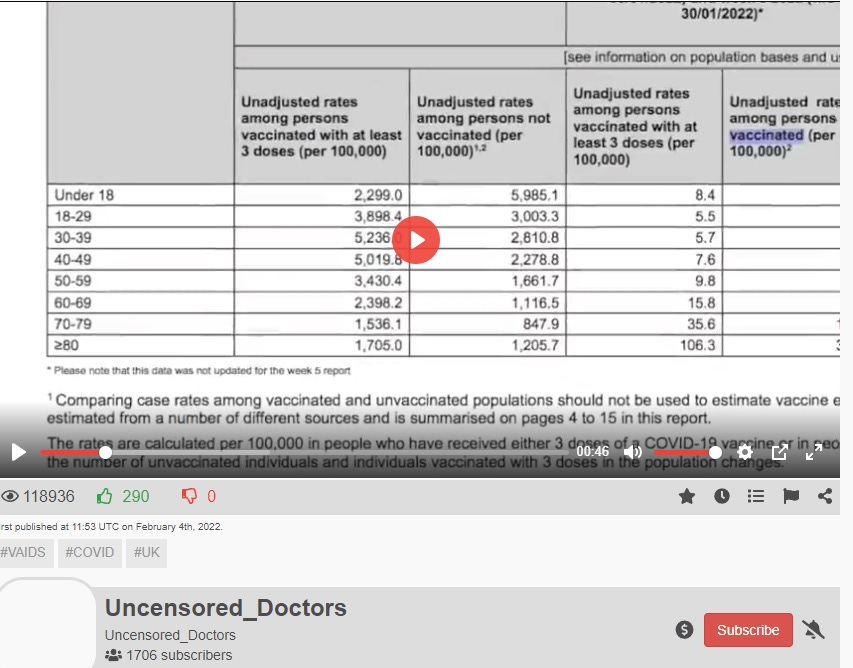Open video in pop-out window icon
Screen dimensions: 853x668
780,452
